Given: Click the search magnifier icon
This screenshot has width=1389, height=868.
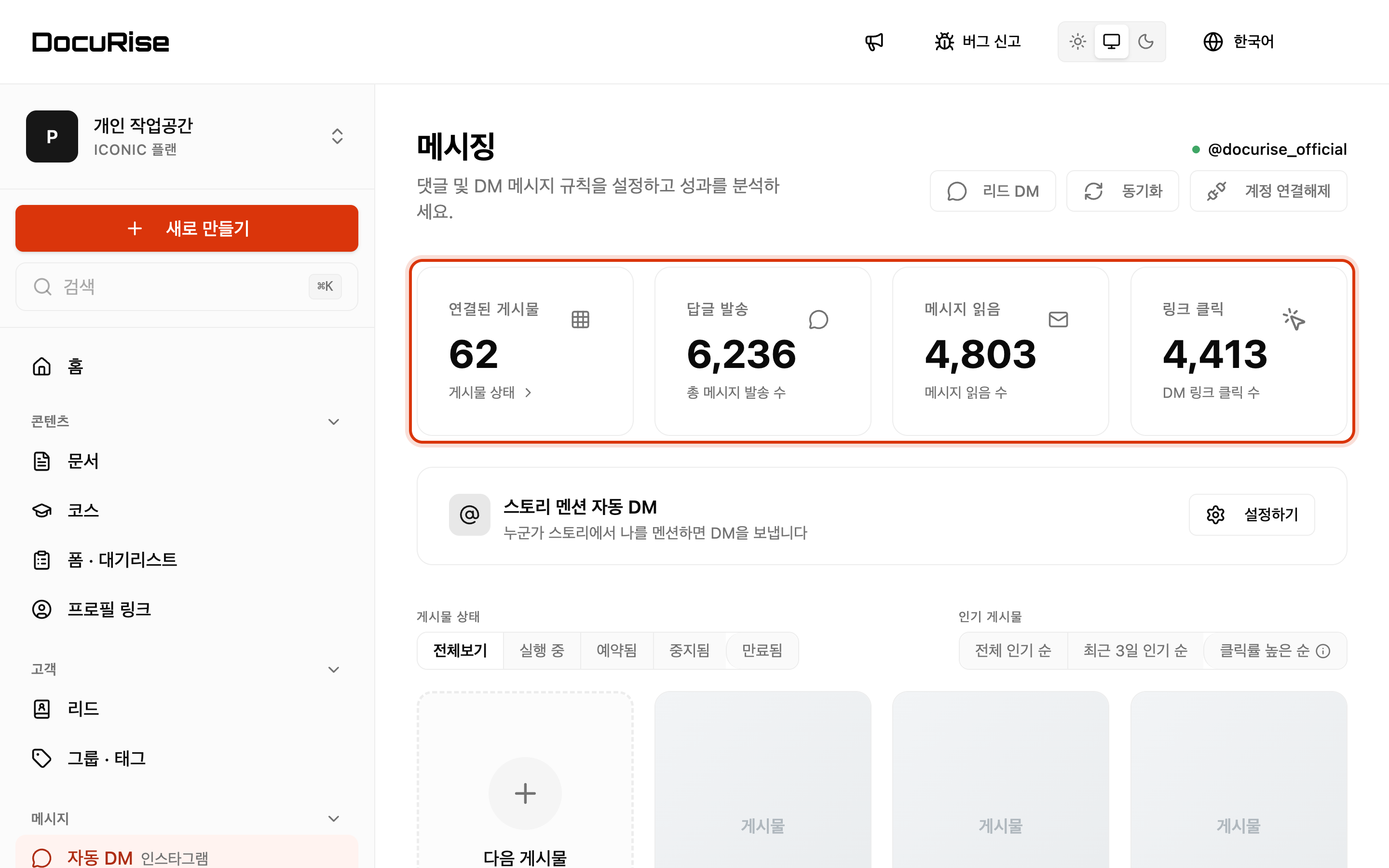Looking at the screenshot, I should point(42,286).
